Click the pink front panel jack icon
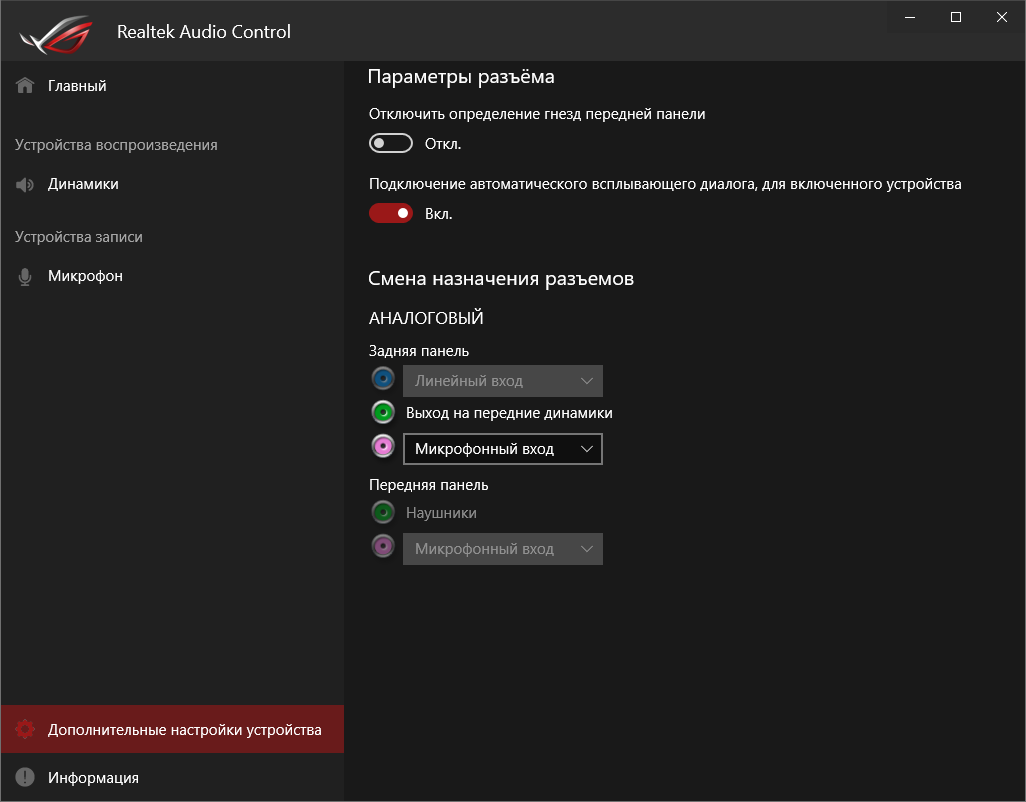Image resolution: width=1026 pixels, height=802 pixels. coord(383,546)
